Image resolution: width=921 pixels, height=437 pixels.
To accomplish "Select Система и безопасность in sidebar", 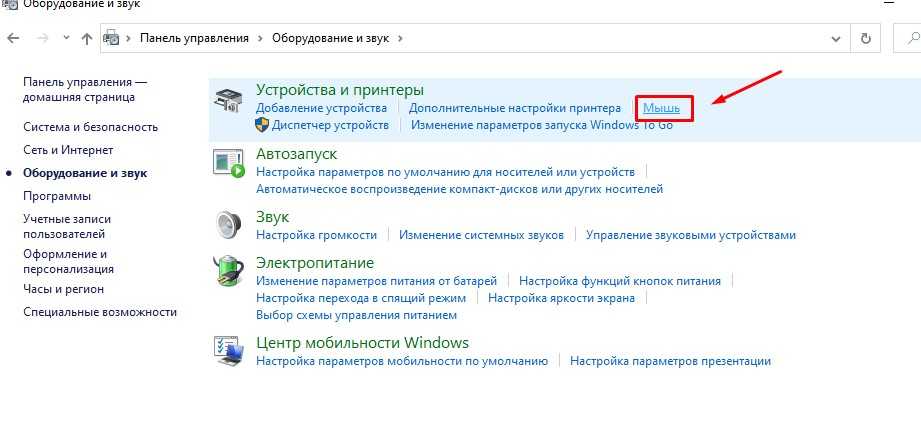I will [x=91, y=127].
